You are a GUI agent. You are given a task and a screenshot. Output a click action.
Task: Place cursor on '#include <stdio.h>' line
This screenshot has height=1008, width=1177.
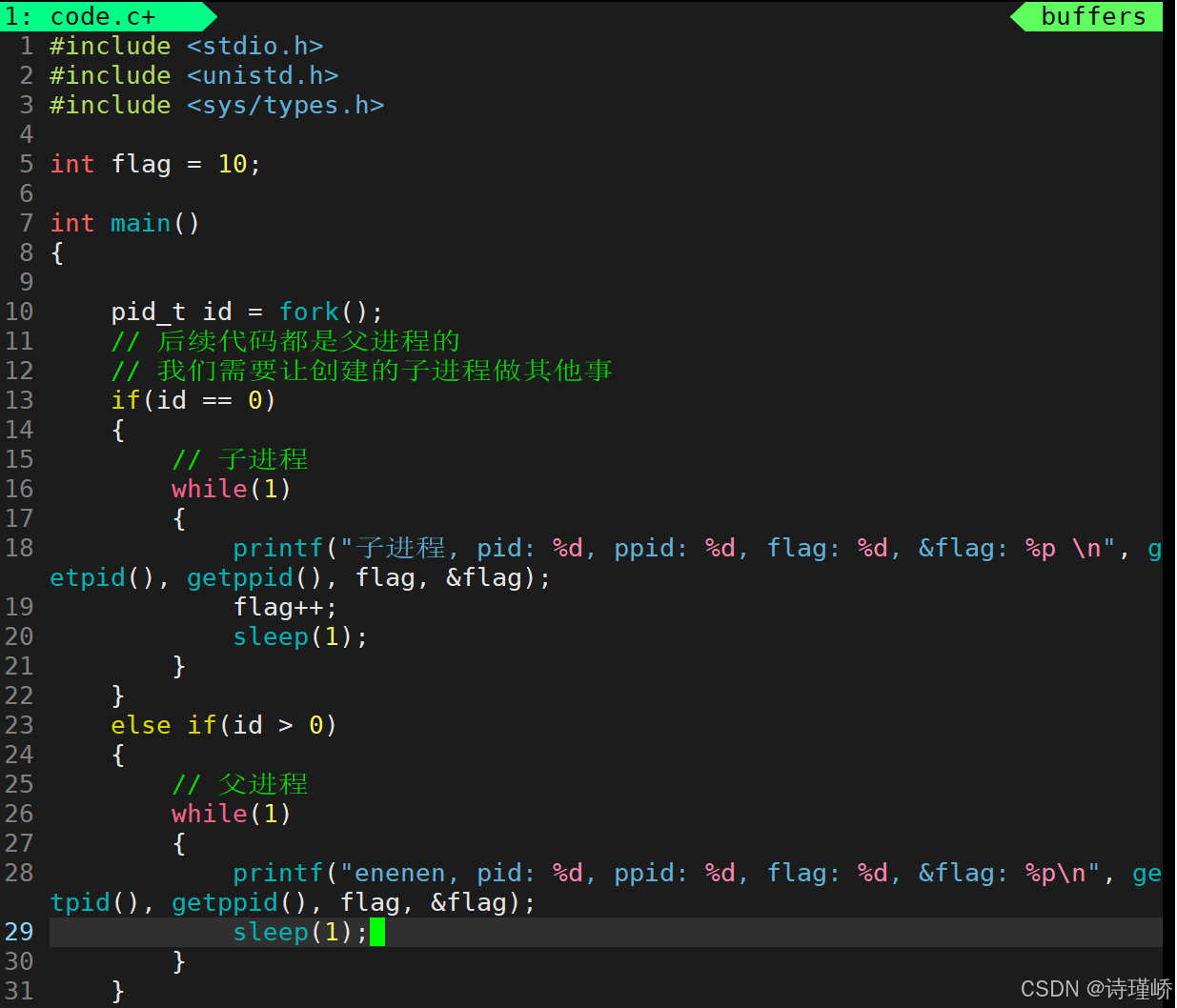tap(187, 46)
